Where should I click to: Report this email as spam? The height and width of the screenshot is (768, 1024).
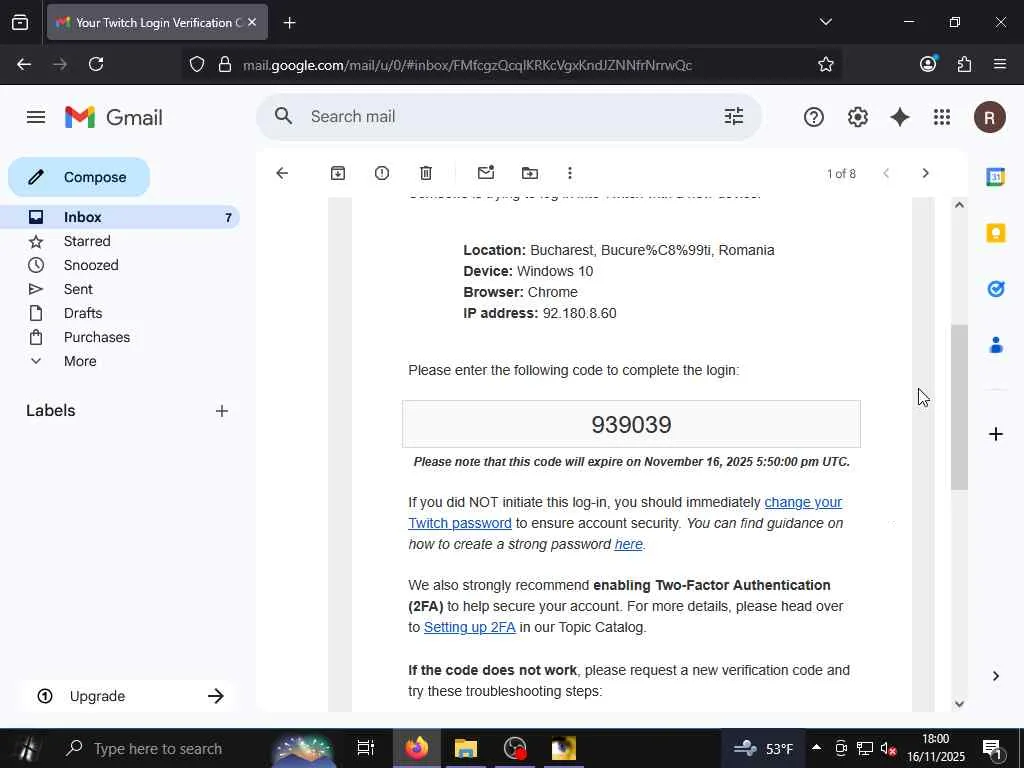point(382,173)
